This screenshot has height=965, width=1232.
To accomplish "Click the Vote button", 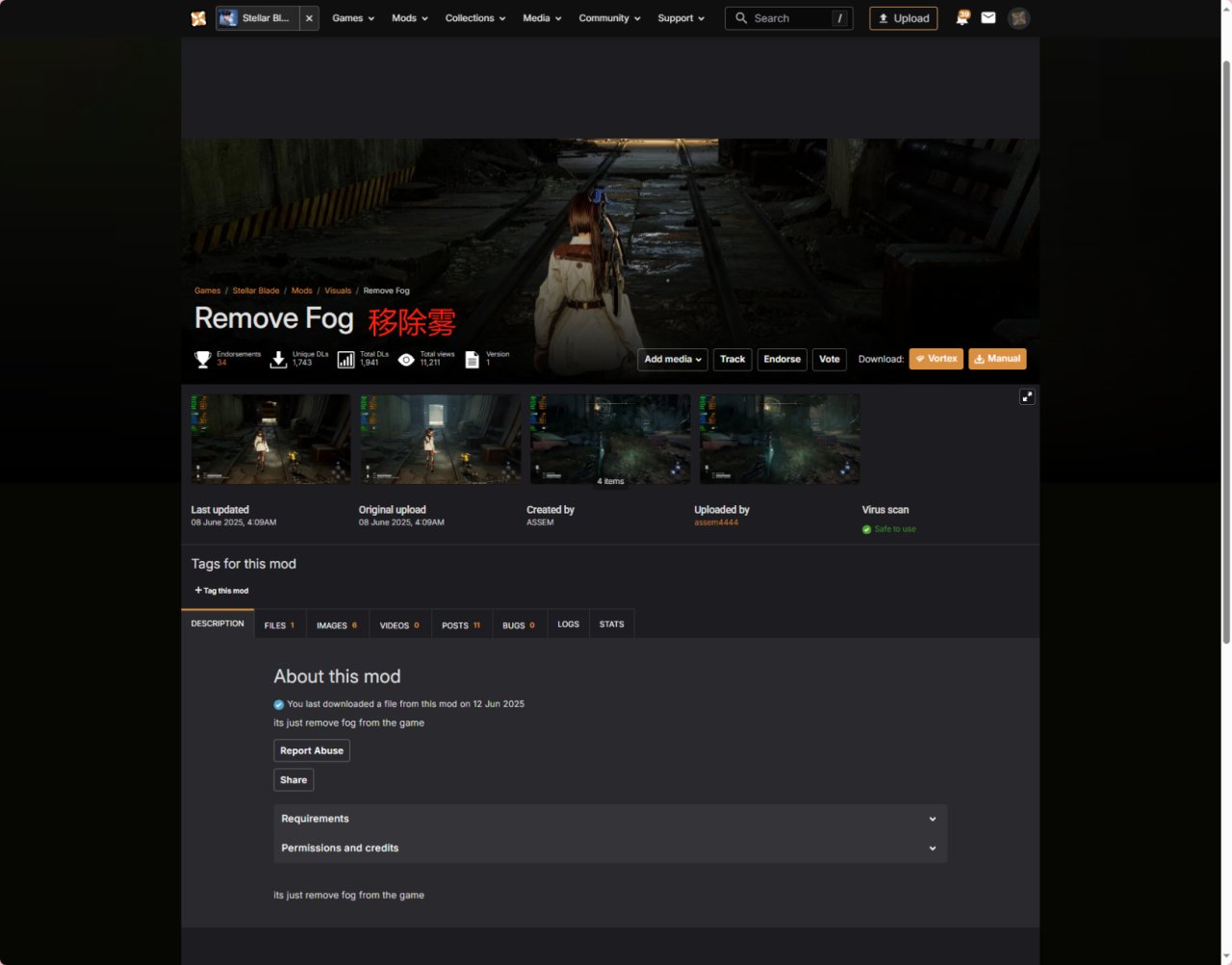I will [x=830, y=360].
